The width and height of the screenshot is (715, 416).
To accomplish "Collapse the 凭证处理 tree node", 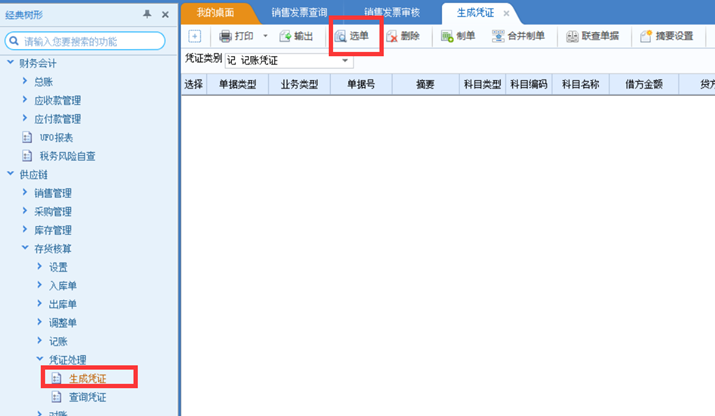I will (40, 359).
